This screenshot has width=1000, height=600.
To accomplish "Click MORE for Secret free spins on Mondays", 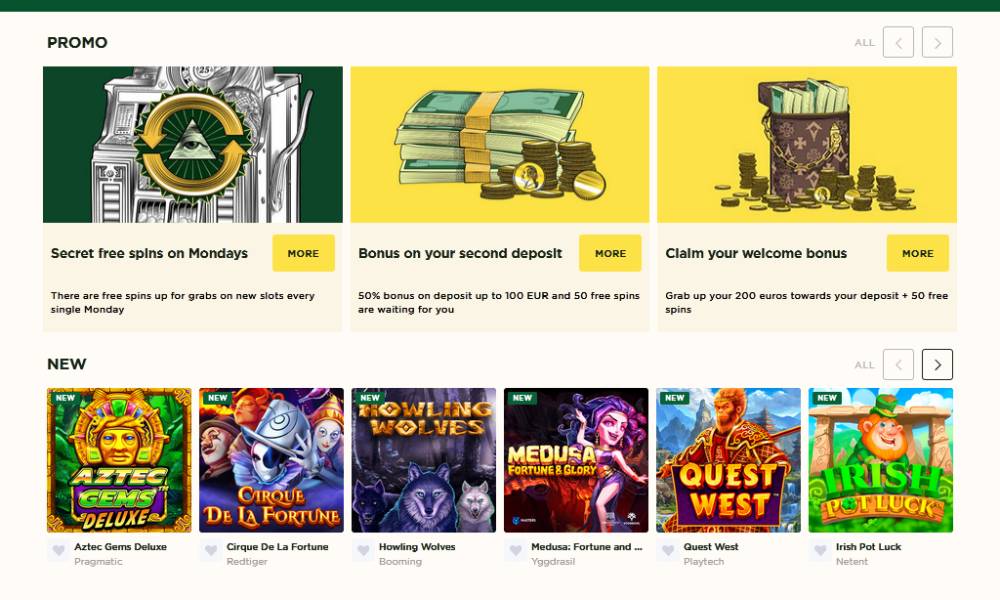I will coord(304,253).
